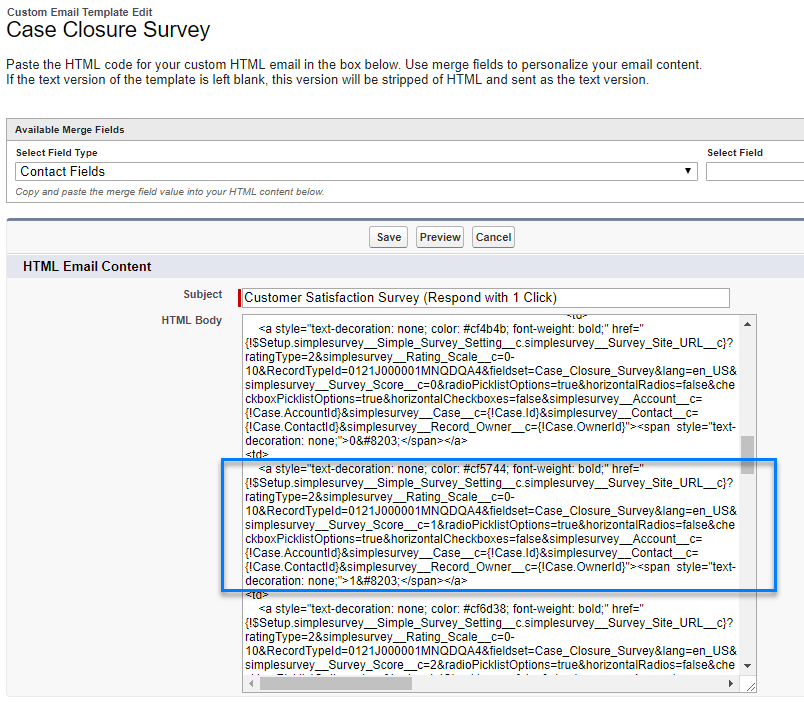Screen dimensions: 804x714
Task: Click the horizontal scroll right arrow
Action: [731, 684]
